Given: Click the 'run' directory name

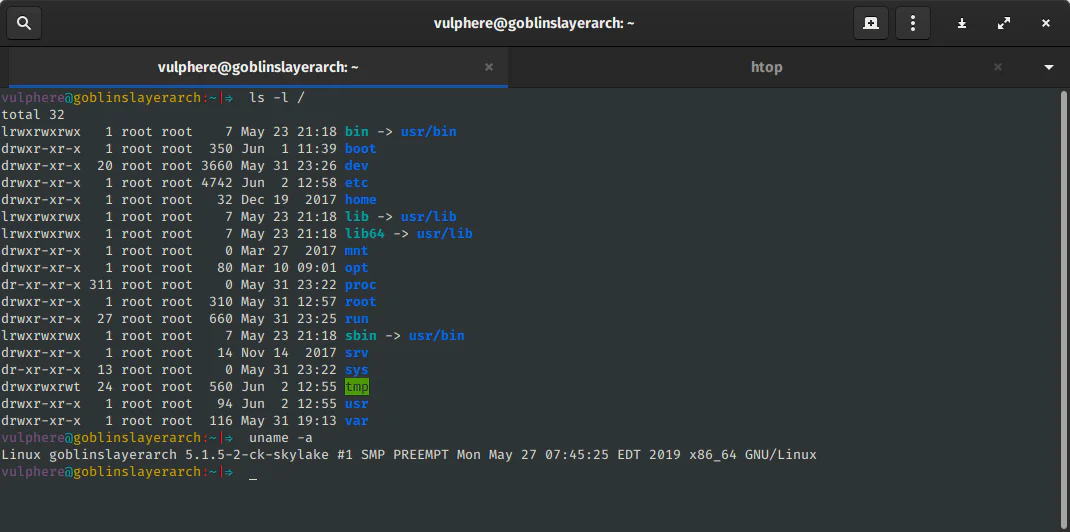Looking at the screenshot, I should coord(356,319).
